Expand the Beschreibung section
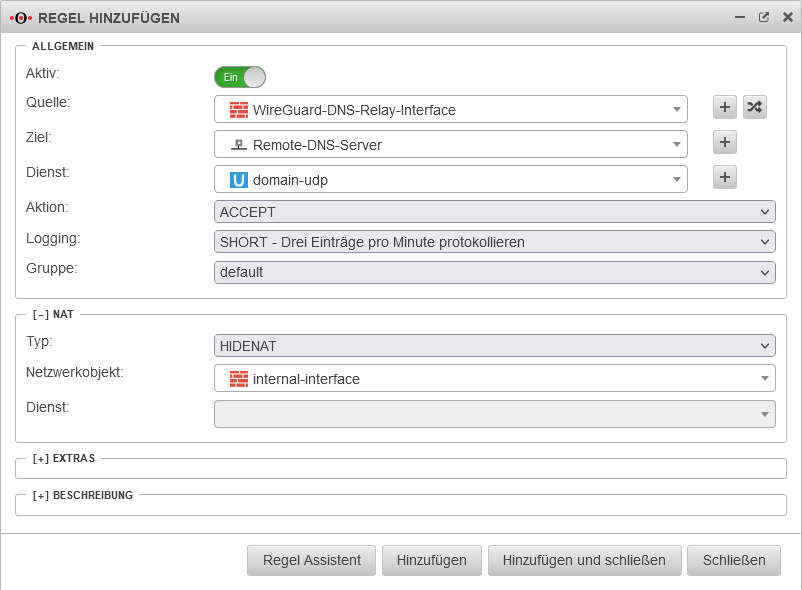Image resolution: width=802 pixels, height=590 pixels. point(41,495)
